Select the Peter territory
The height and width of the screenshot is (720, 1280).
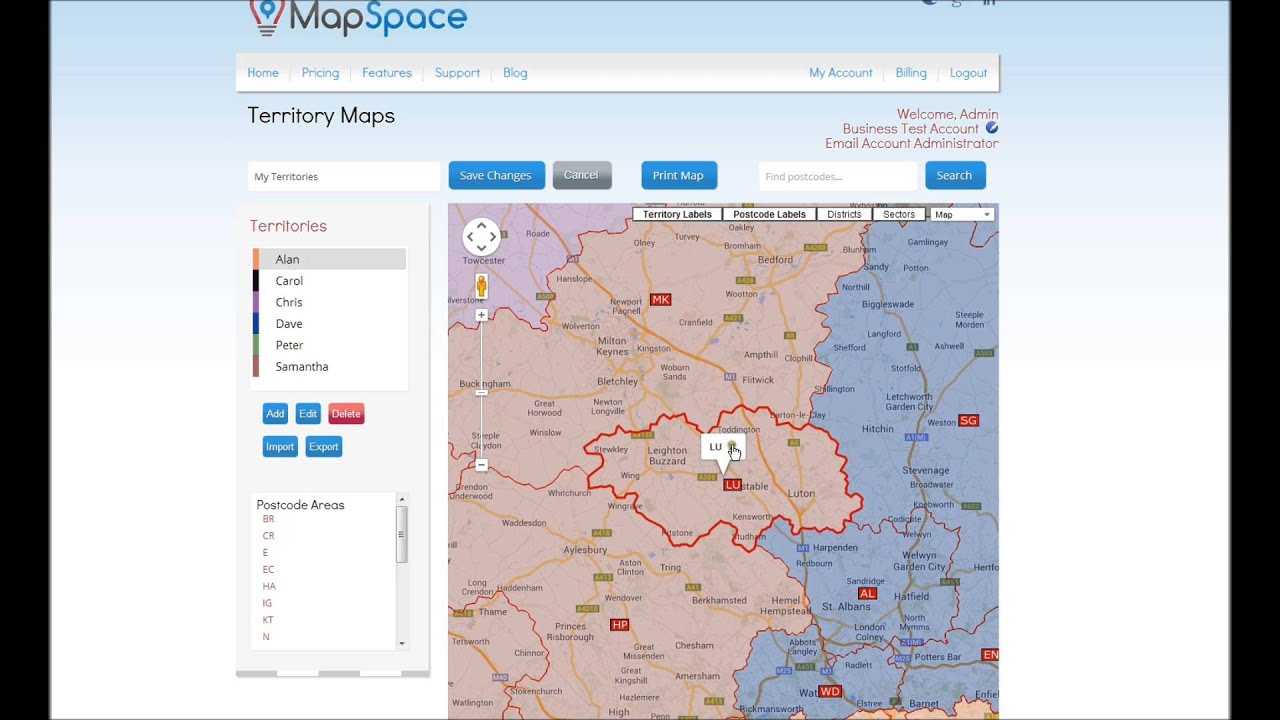(x=330, y=345)
